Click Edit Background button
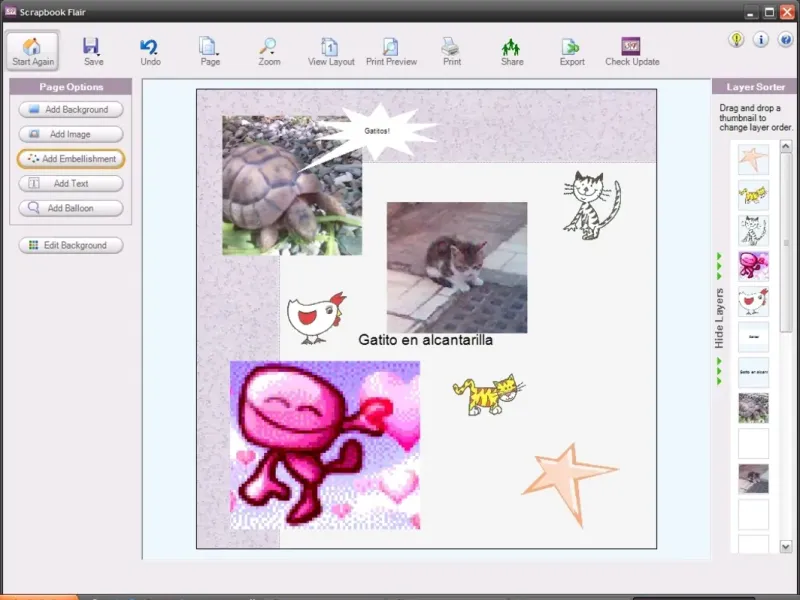Image resolution: width=800 pixels, height=600 pixels. tap(71, 245)
